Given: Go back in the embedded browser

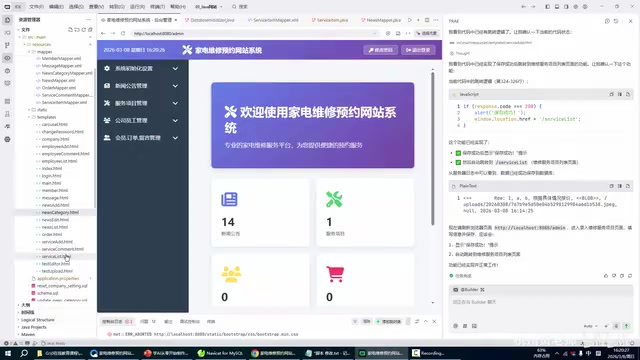Looking at the screenshot, I should (103, 33).
